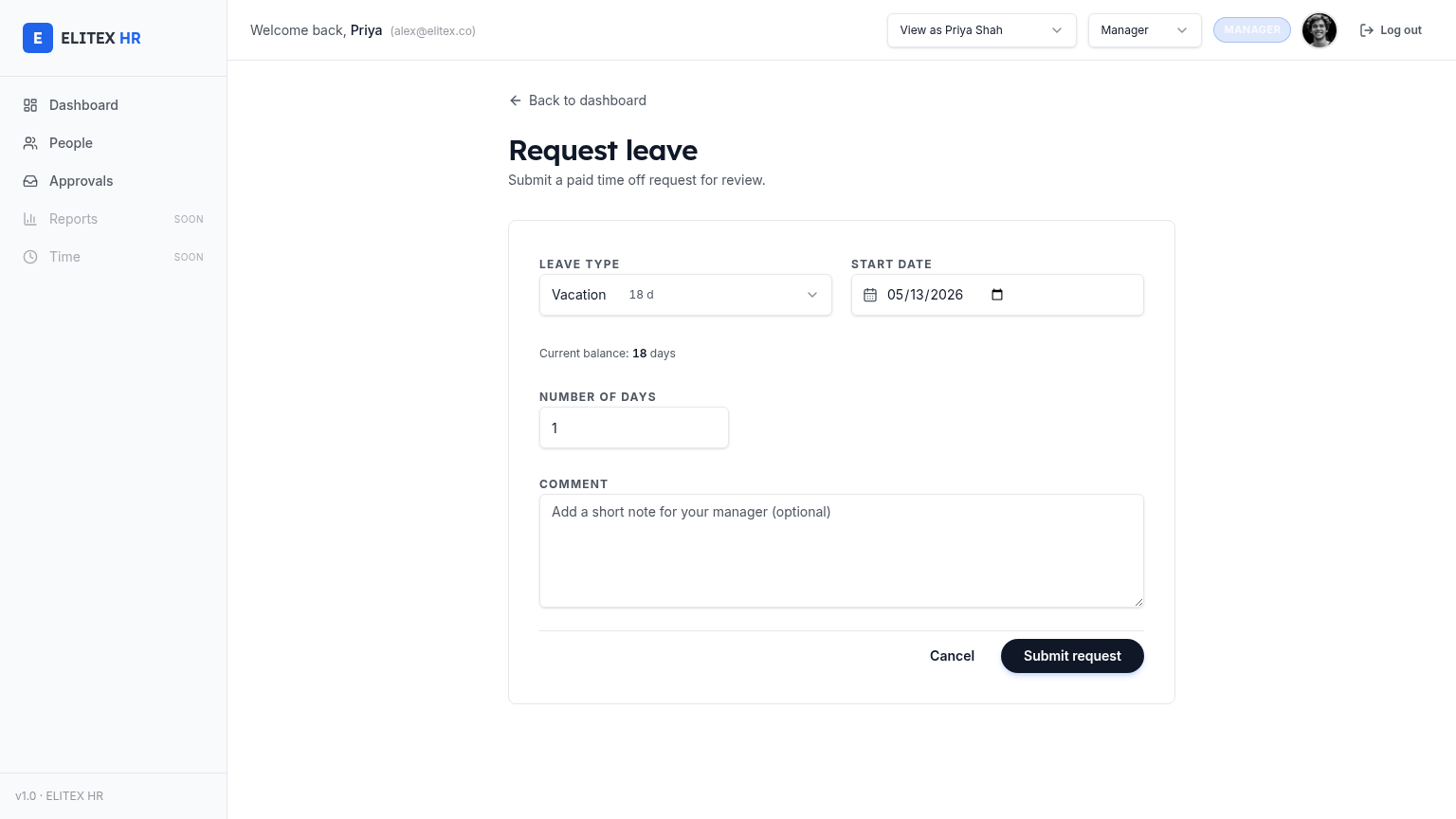Click the blue E logo icon
This screenshot has height=819, width=1456.
coord(38,38)
